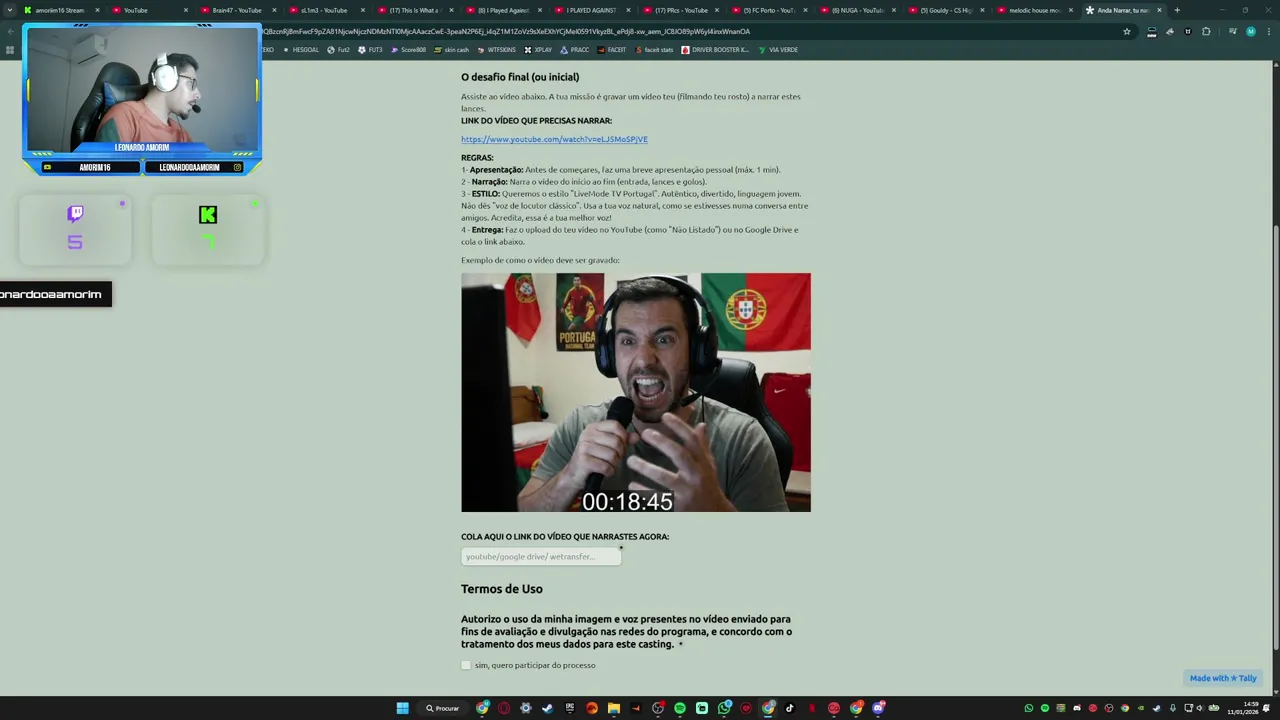
Task: Open File Explorer from the taskbar
Action: 614,708
